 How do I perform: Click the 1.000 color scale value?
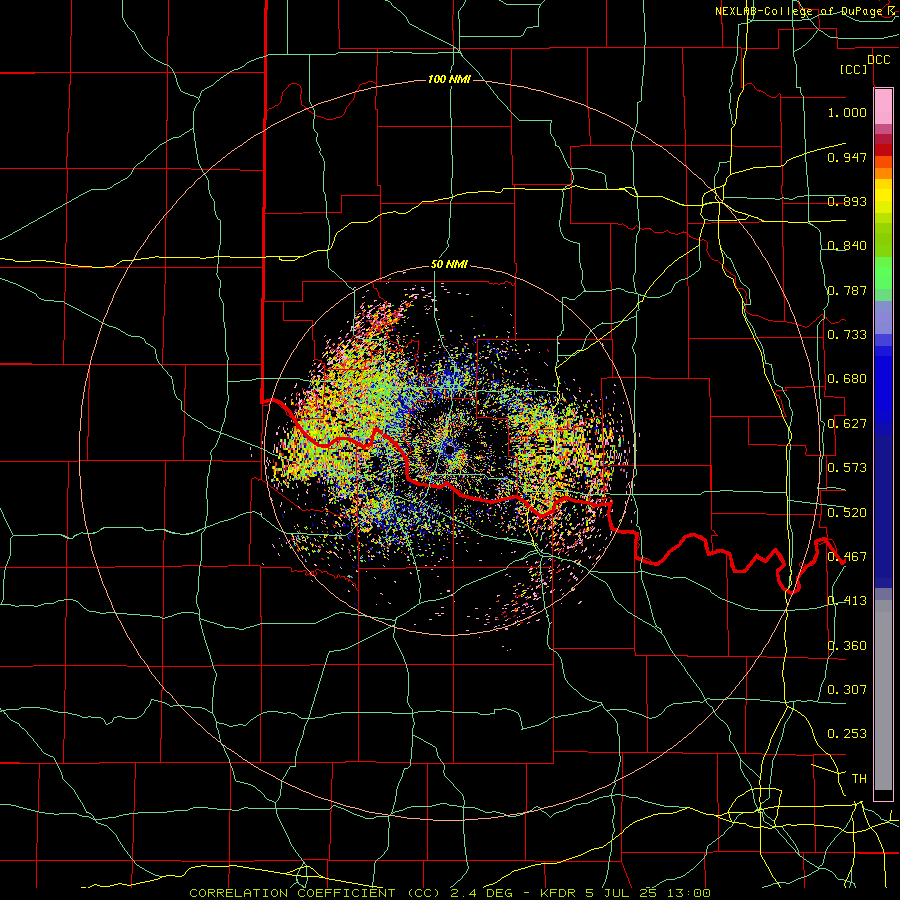[847, 112]
